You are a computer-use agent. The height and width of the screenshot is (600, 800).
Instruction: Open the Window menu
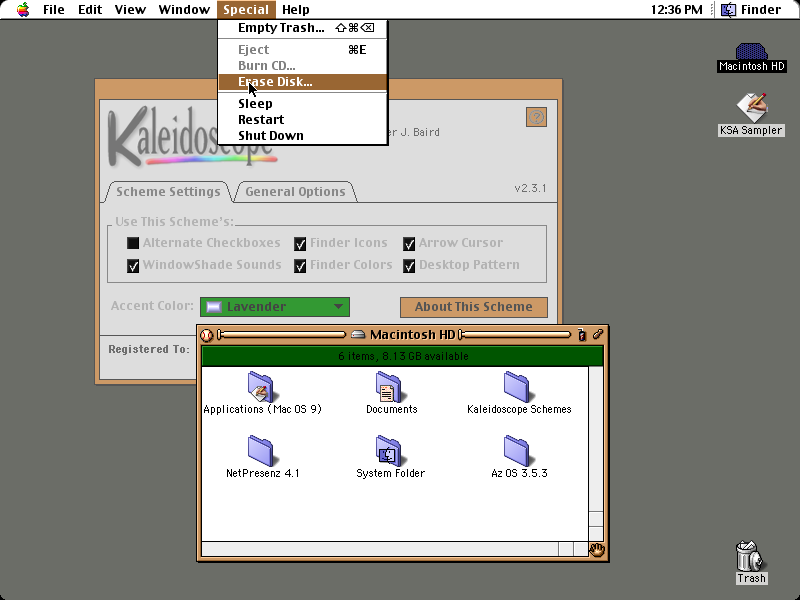184,9
